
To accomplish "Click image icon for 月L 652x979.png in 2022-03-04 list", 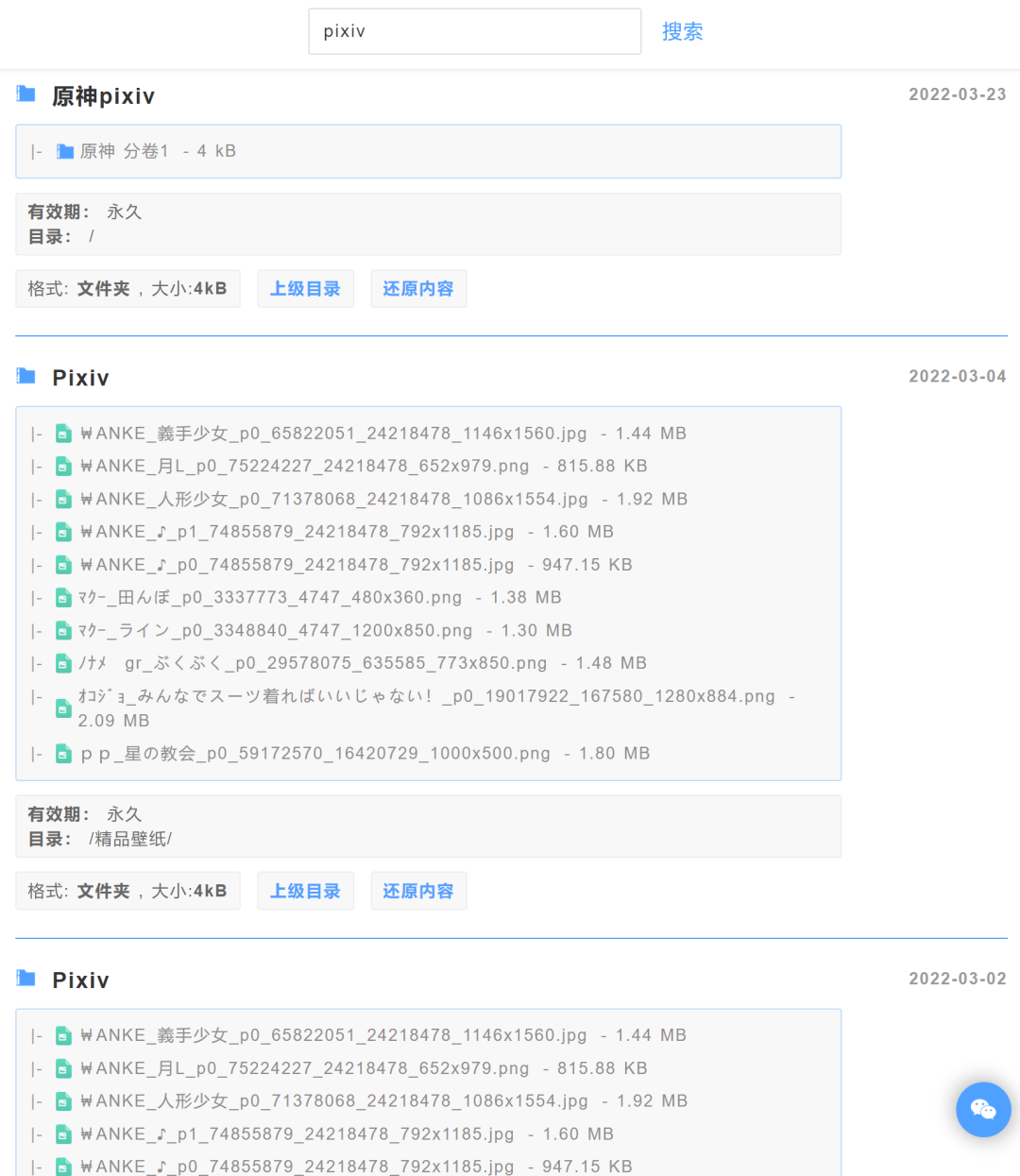I will coord(63,467).
